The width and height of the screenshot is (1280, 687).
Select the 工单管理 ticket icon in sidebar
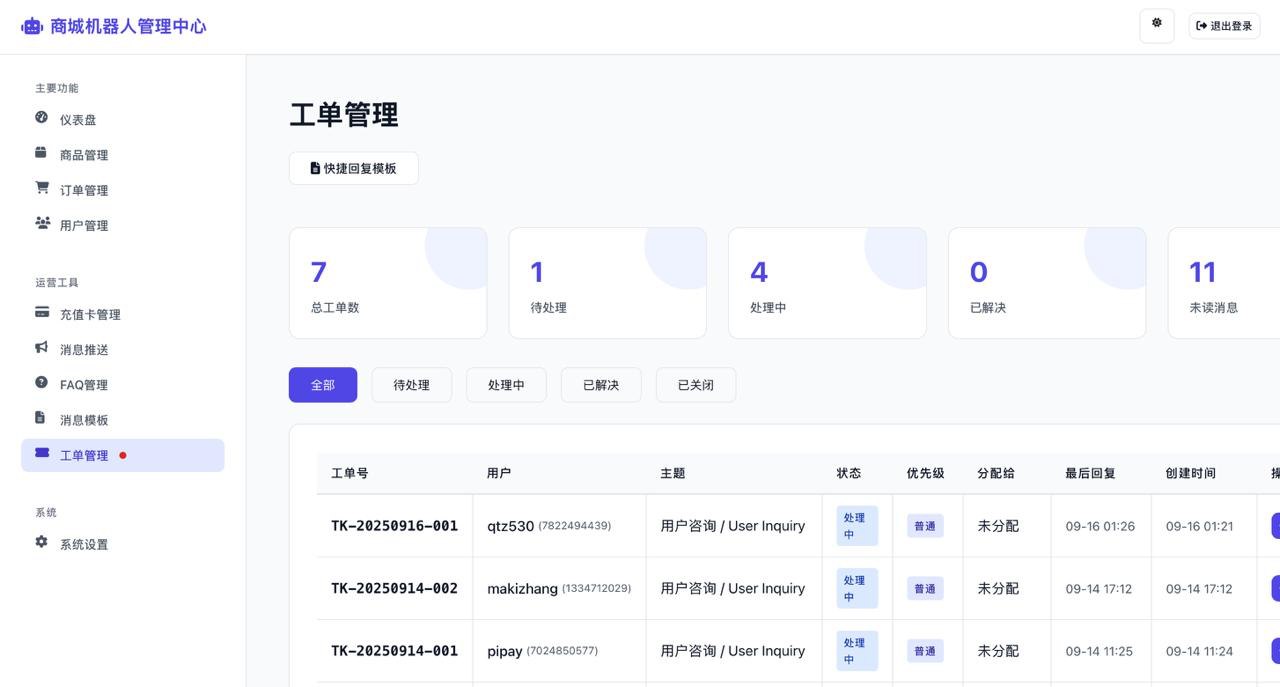click(x=41, y=454)
